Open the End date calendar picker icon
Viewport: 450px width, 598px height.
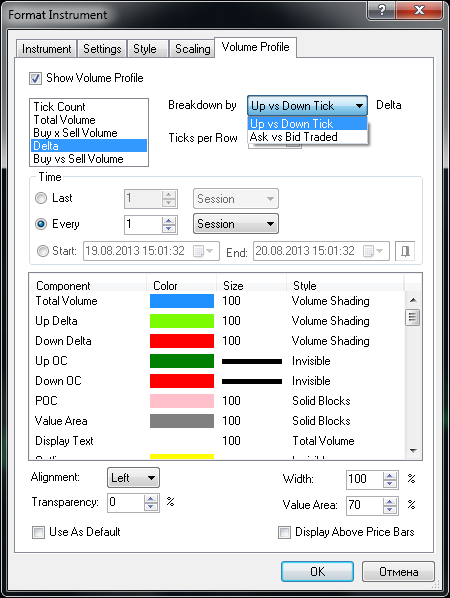point(373,251)
